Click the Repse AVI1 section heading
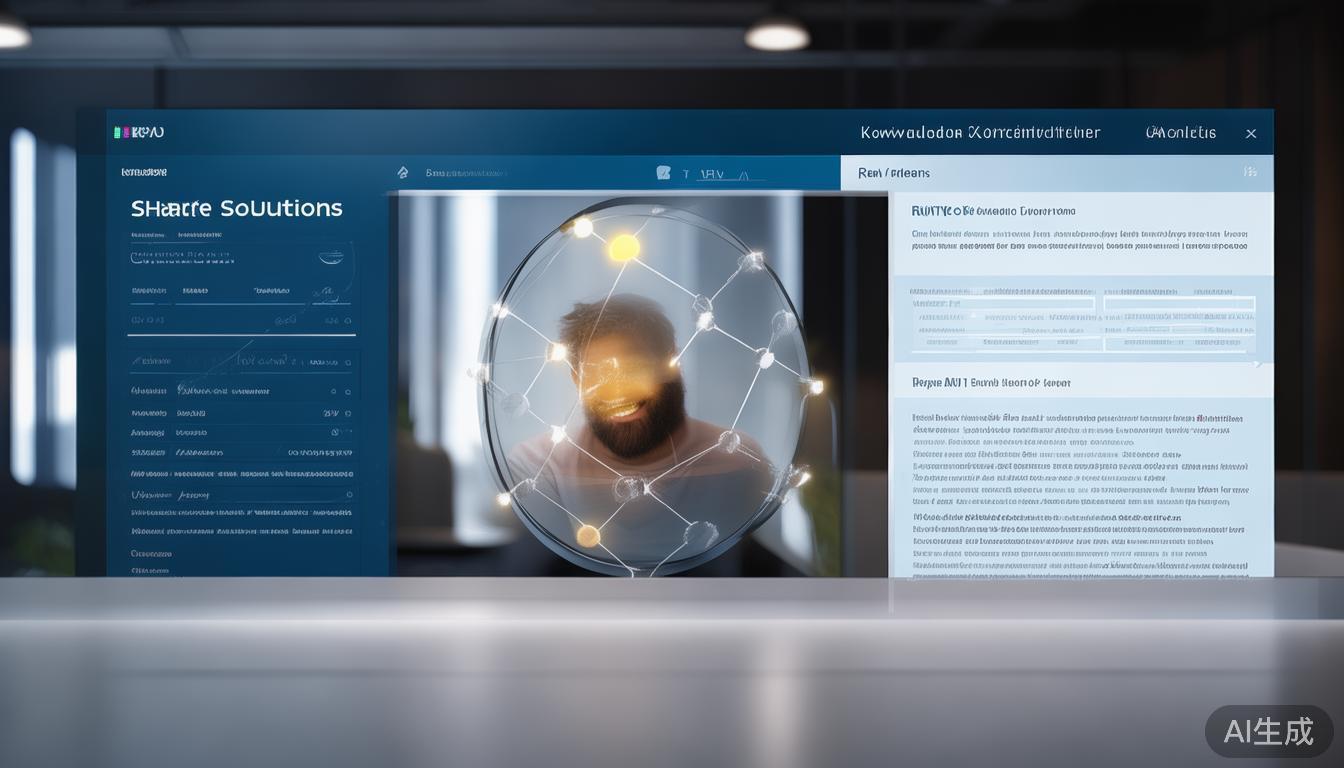Screen dimensions: 1344x768 pos(990,382)
